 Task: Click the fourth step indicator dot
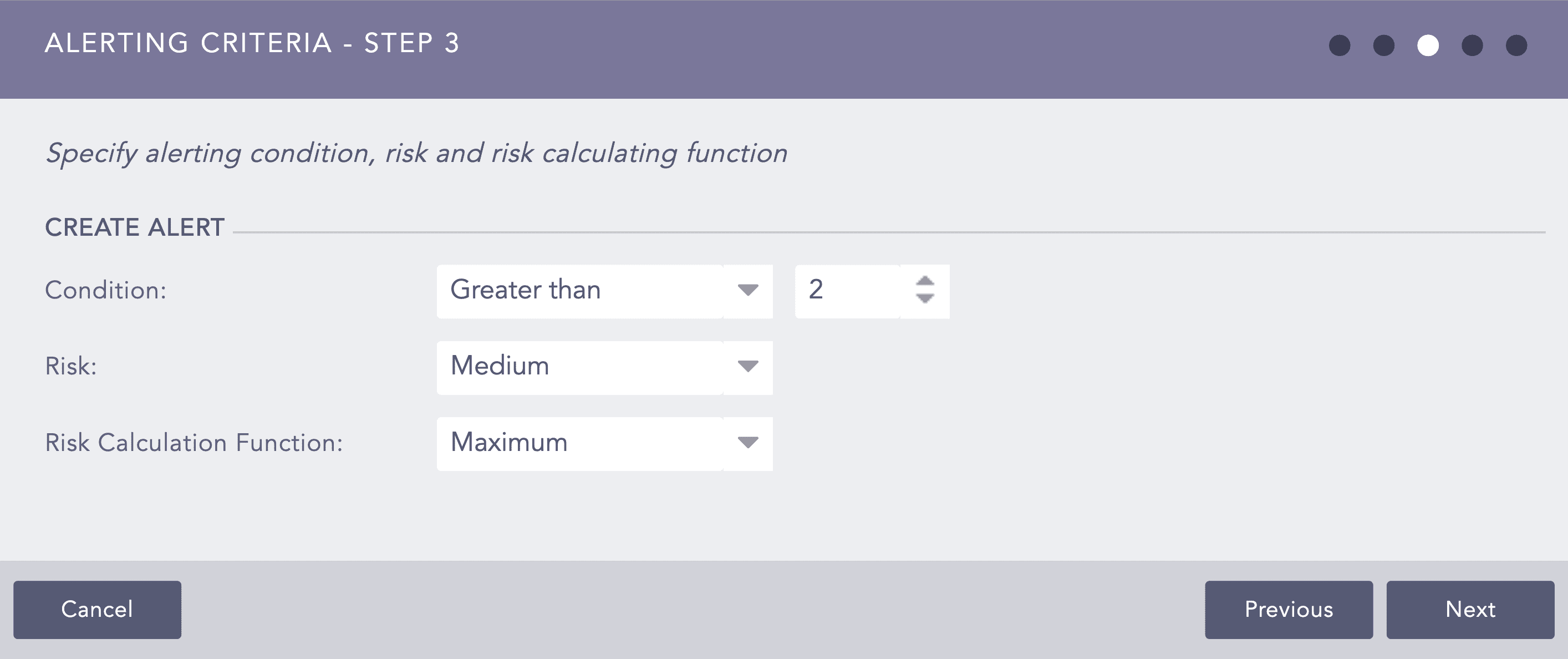pyautogui.click(x=1472, y=45)
